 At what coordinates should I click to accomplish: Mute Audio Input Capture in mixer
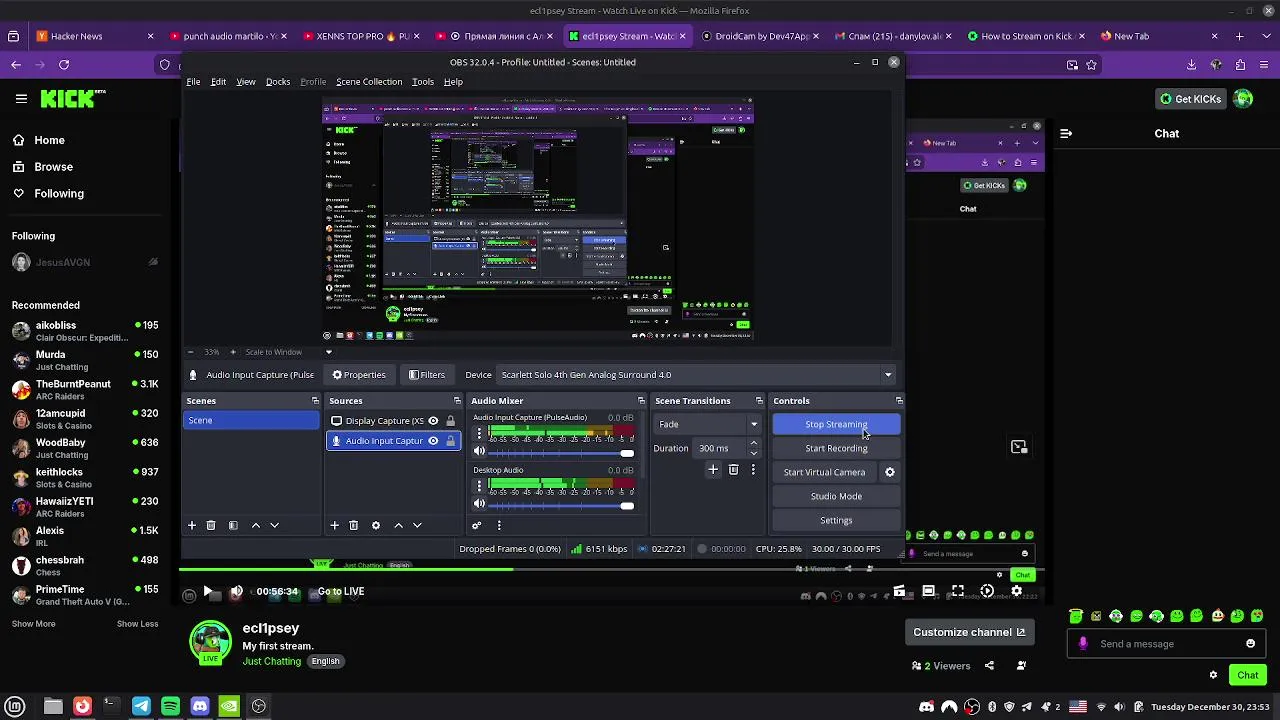(x=479, y=451)
